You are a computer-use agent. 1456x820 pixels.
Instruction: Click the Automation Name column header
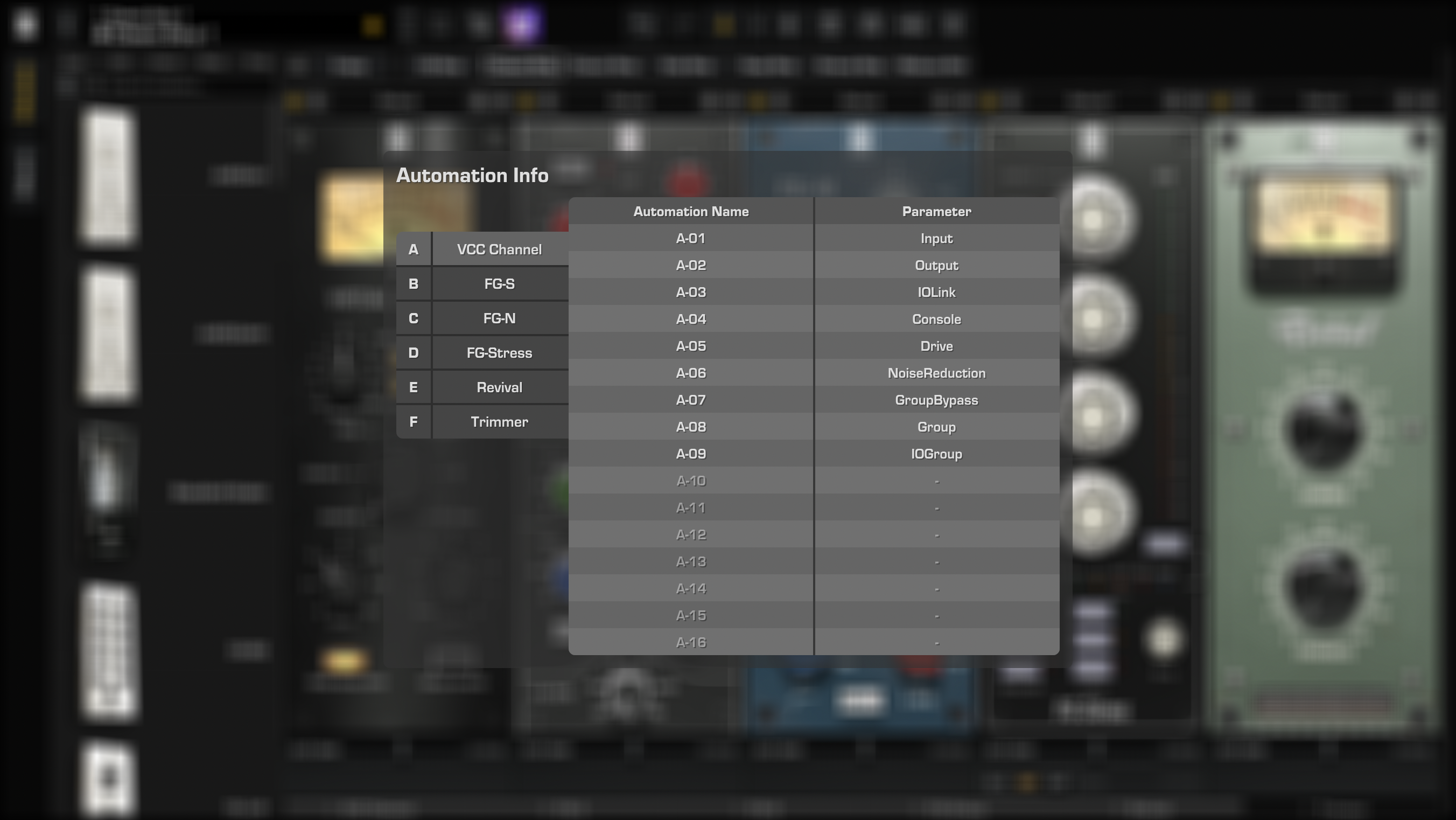click(691, 211)
